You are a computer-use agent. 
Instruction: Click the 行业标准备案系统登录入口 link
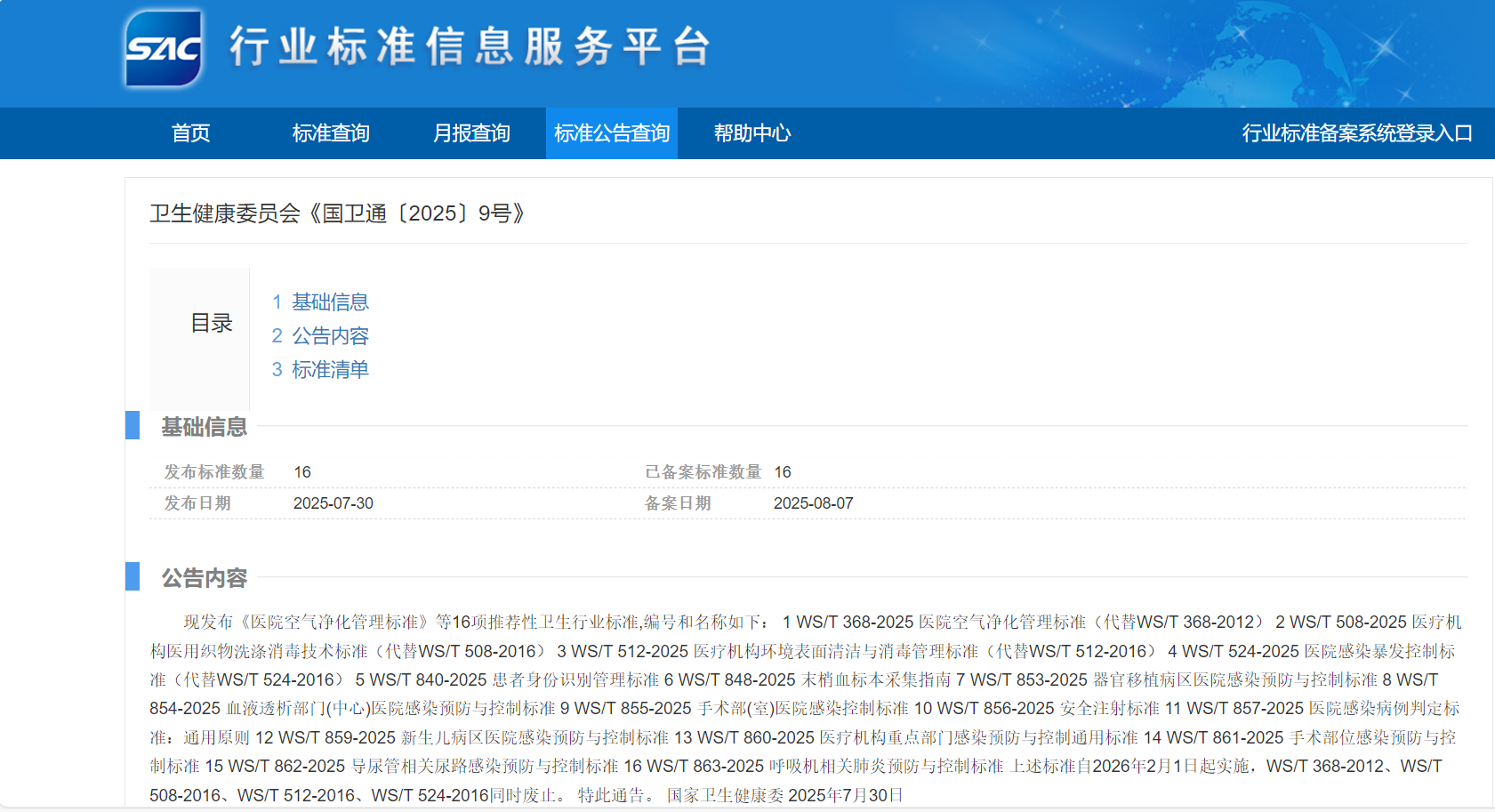(1357, 133)
